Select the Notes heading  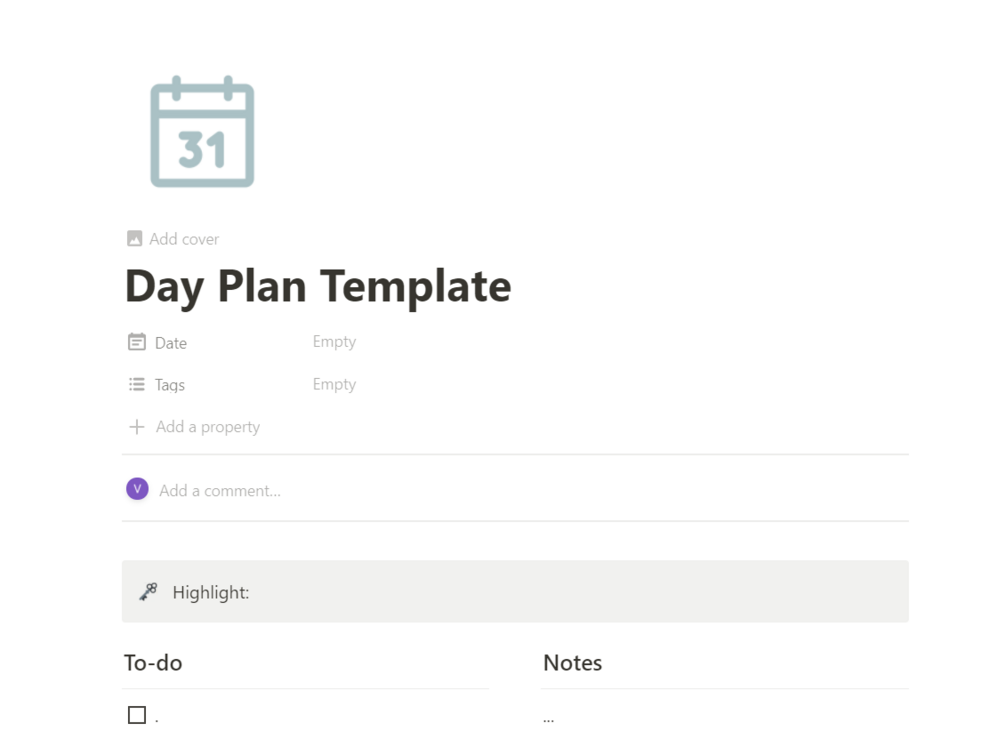click(572, 662)
